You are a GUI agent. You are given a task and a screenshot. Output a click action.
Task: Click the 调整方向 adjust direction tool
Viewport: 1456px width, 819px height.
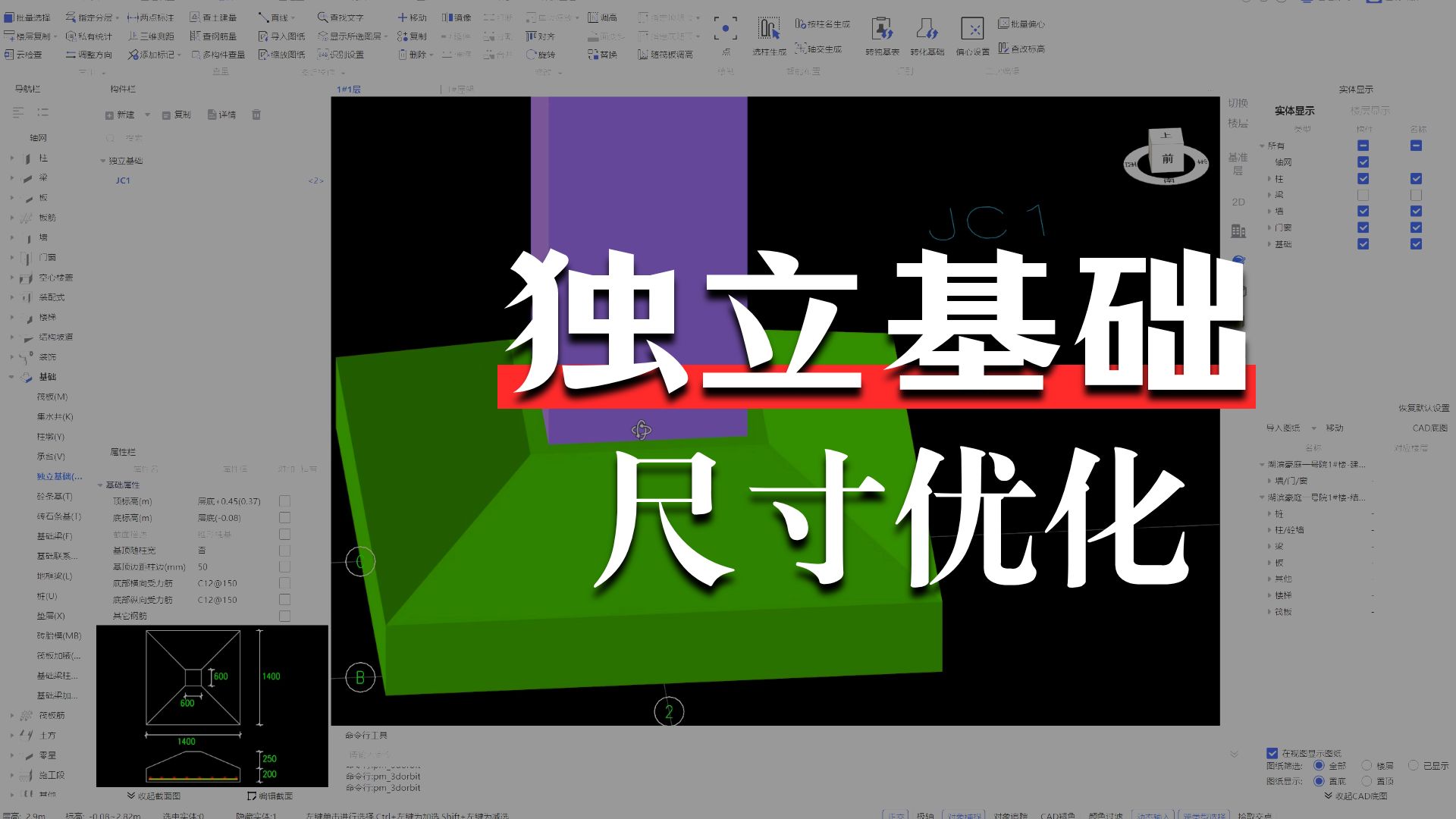coord(89,55)
